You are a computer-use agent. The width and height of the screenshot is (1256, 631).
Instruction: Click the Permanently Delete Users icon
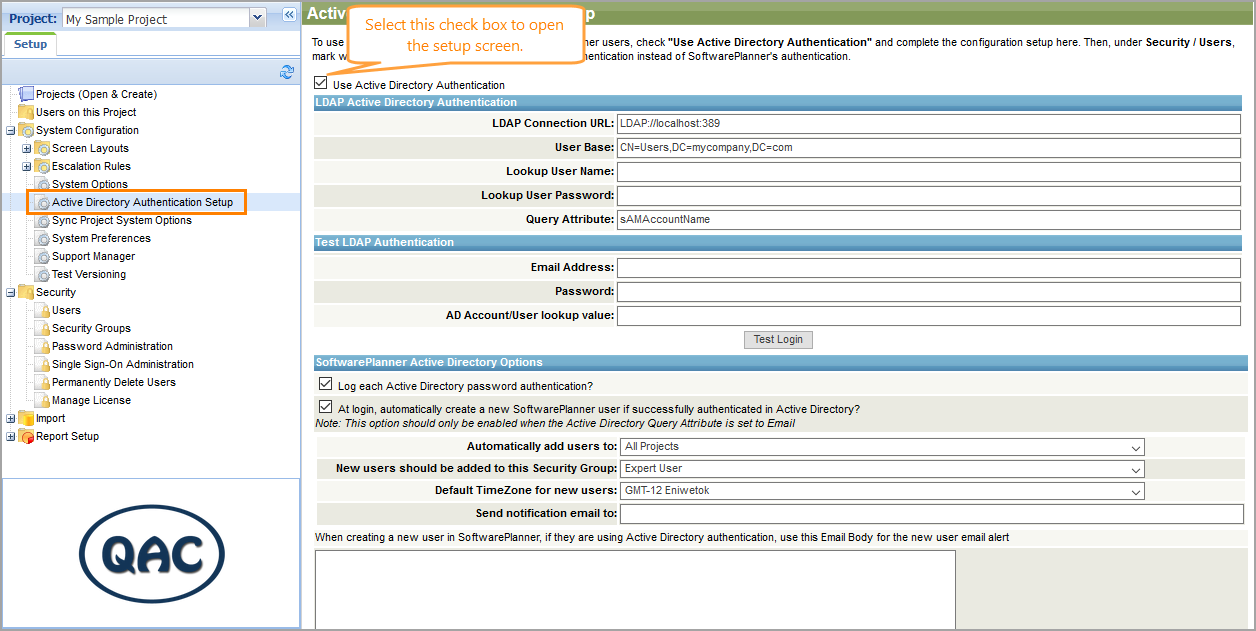(42, 382)
